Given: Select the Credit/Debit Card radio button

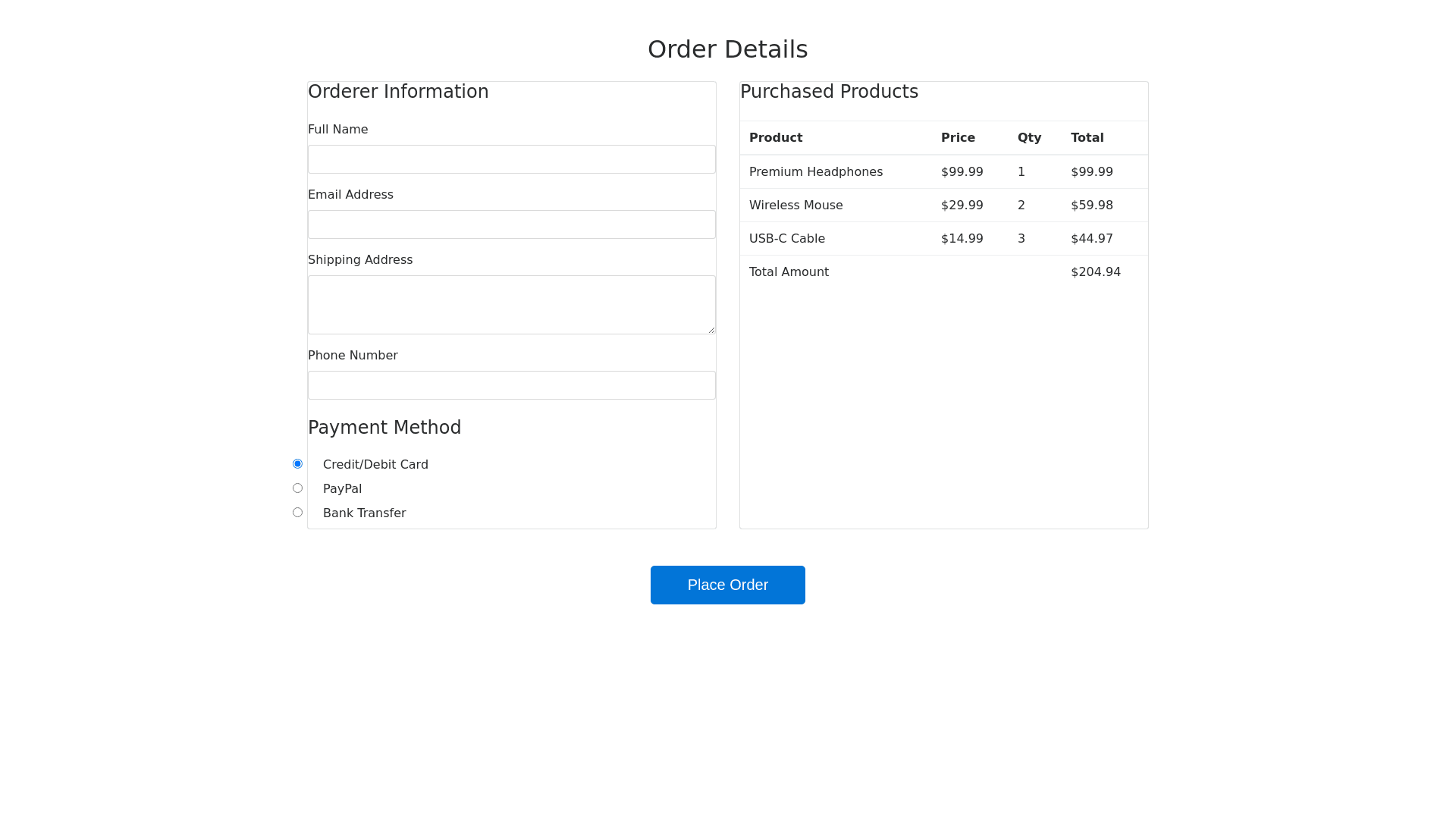Looking at the screenshot, I should pyautogui.click(x=297, y=463).
